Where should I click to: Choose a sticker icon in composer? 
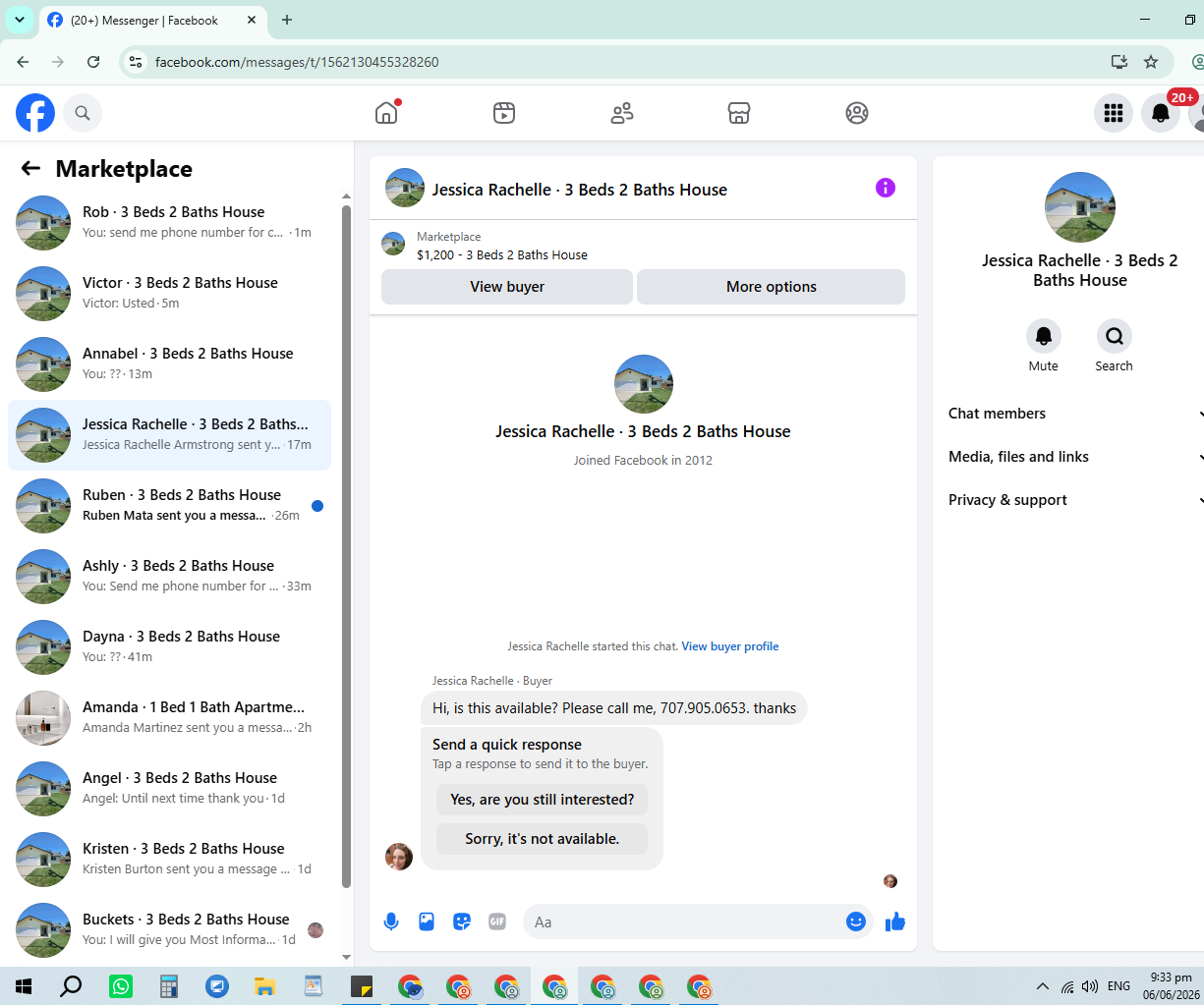[462, 921]
